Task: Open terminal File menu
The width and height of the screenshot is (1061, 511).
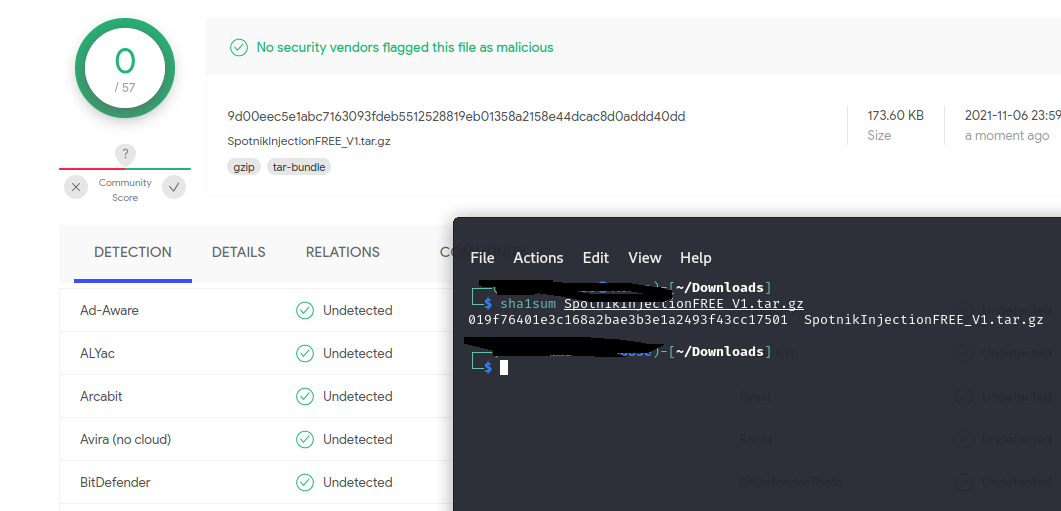Action: (482, 258)
